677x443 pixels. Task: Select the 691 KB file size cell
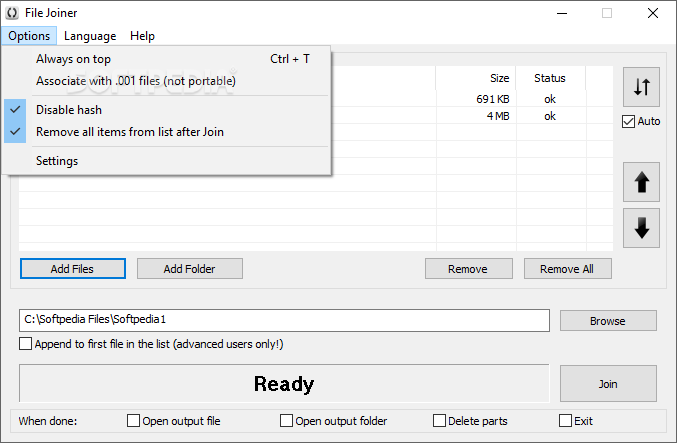click(476, 99)
